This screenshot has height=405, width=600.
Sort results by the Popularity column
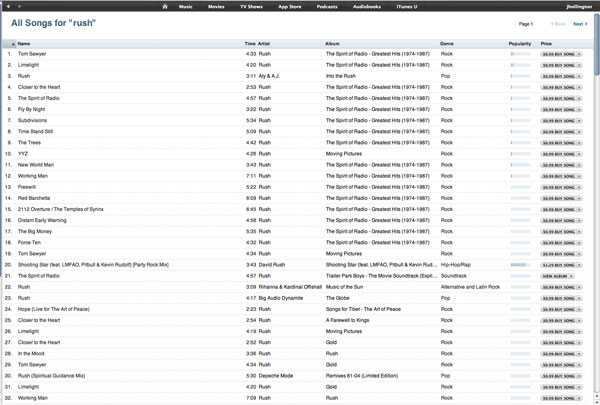520,44
